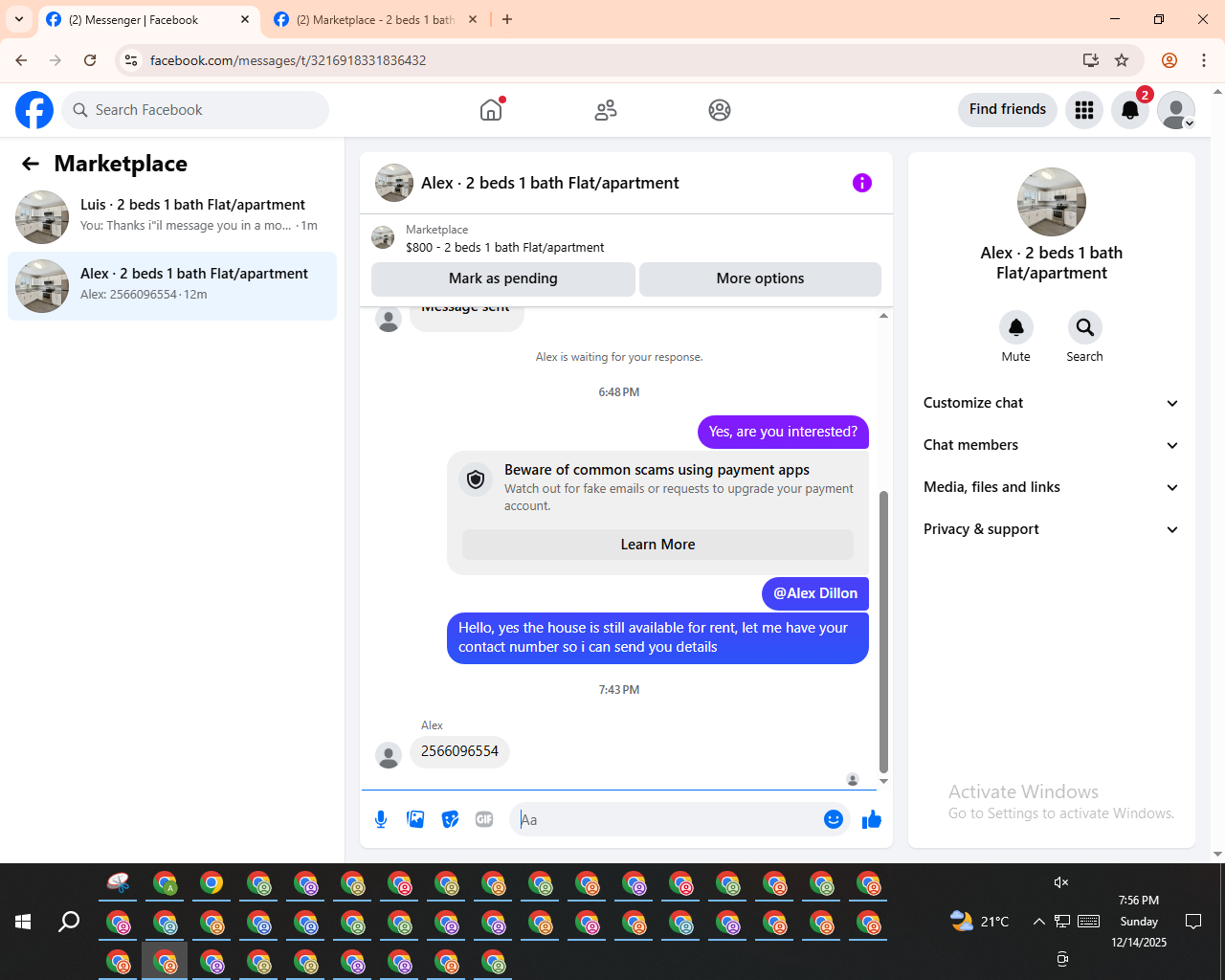Send a thumbs-up like

point(872,819)
